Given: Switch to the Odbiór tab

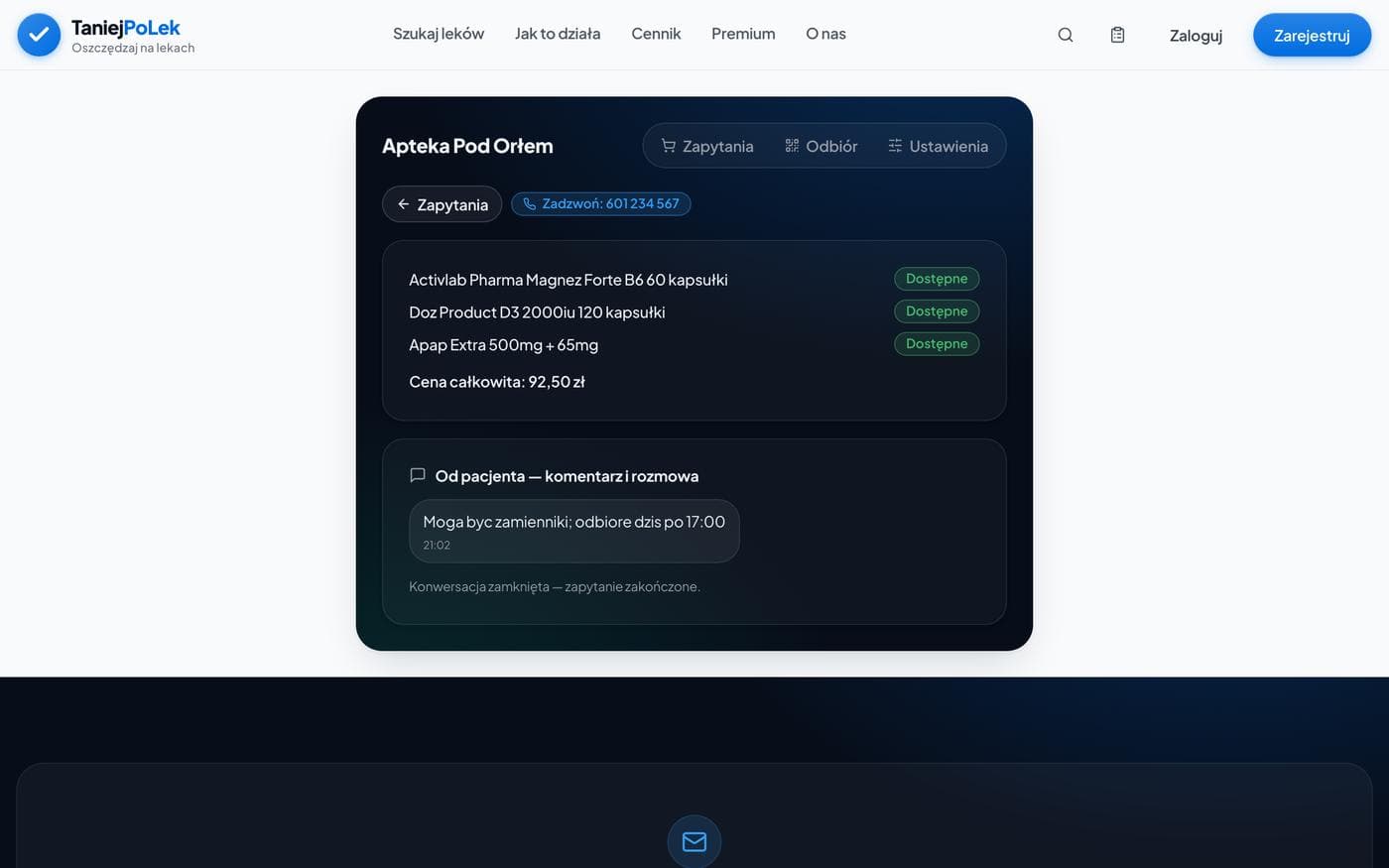Looking at the screenshot, I should tap(821, 146).
